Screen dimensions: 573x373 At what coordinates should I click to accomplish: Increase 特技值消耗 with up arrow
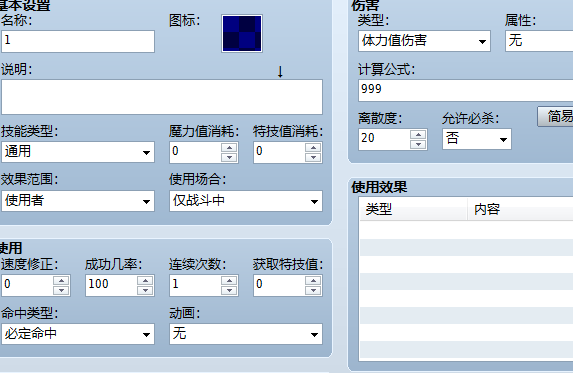click(313, 148)
